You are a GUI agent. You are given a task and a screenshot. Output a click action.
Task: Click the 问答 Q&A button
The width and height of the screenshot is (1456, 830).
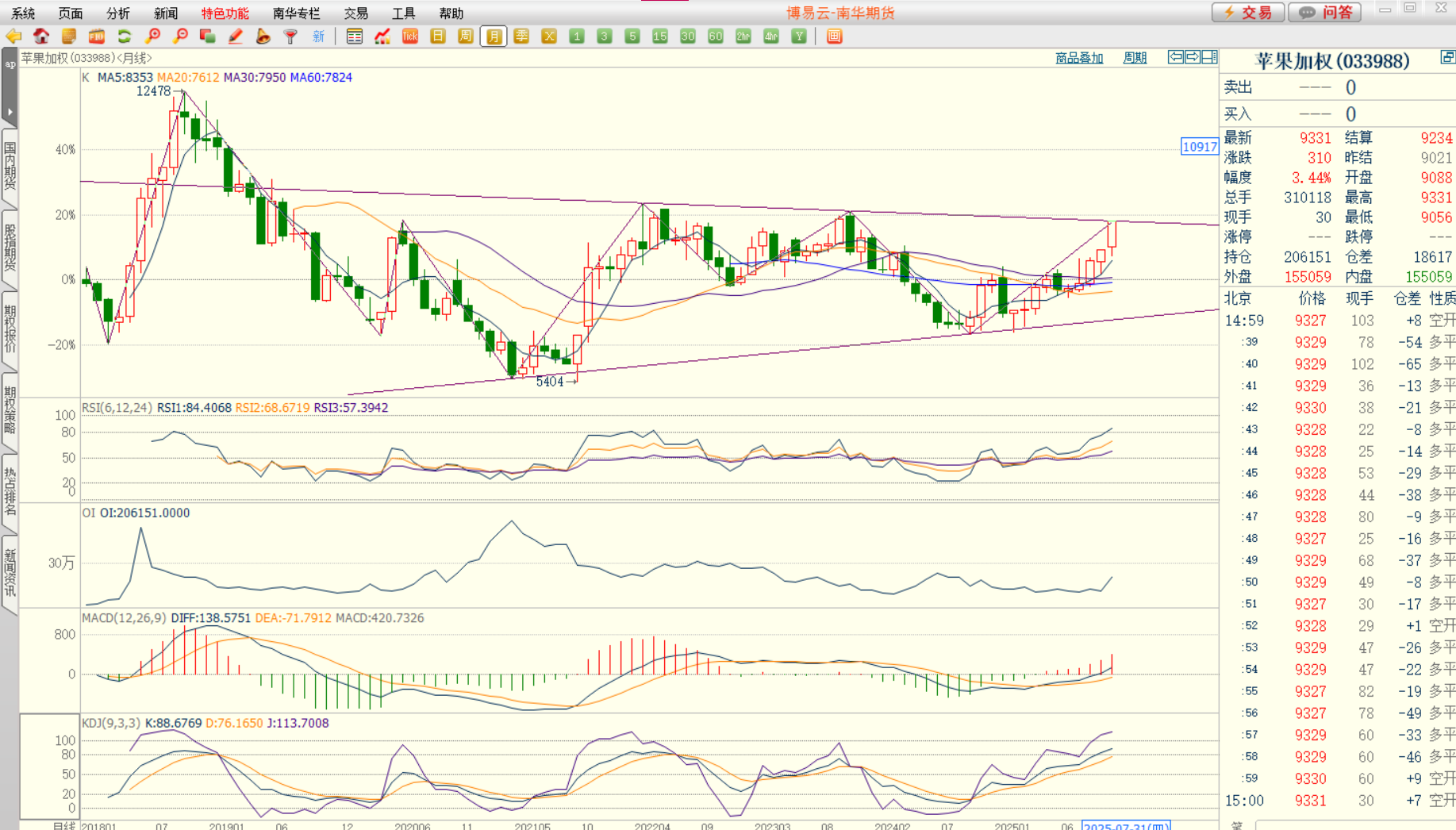click(1325, 13)
